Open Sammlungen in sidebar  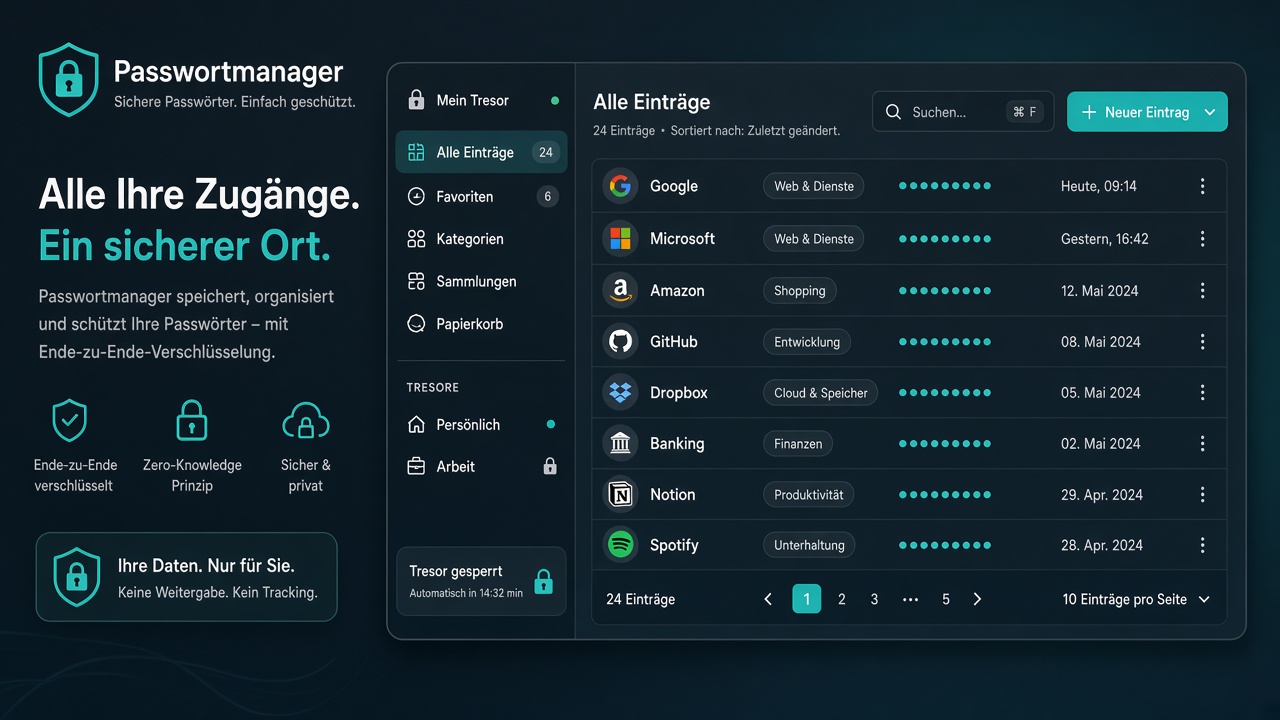point(481,282)
